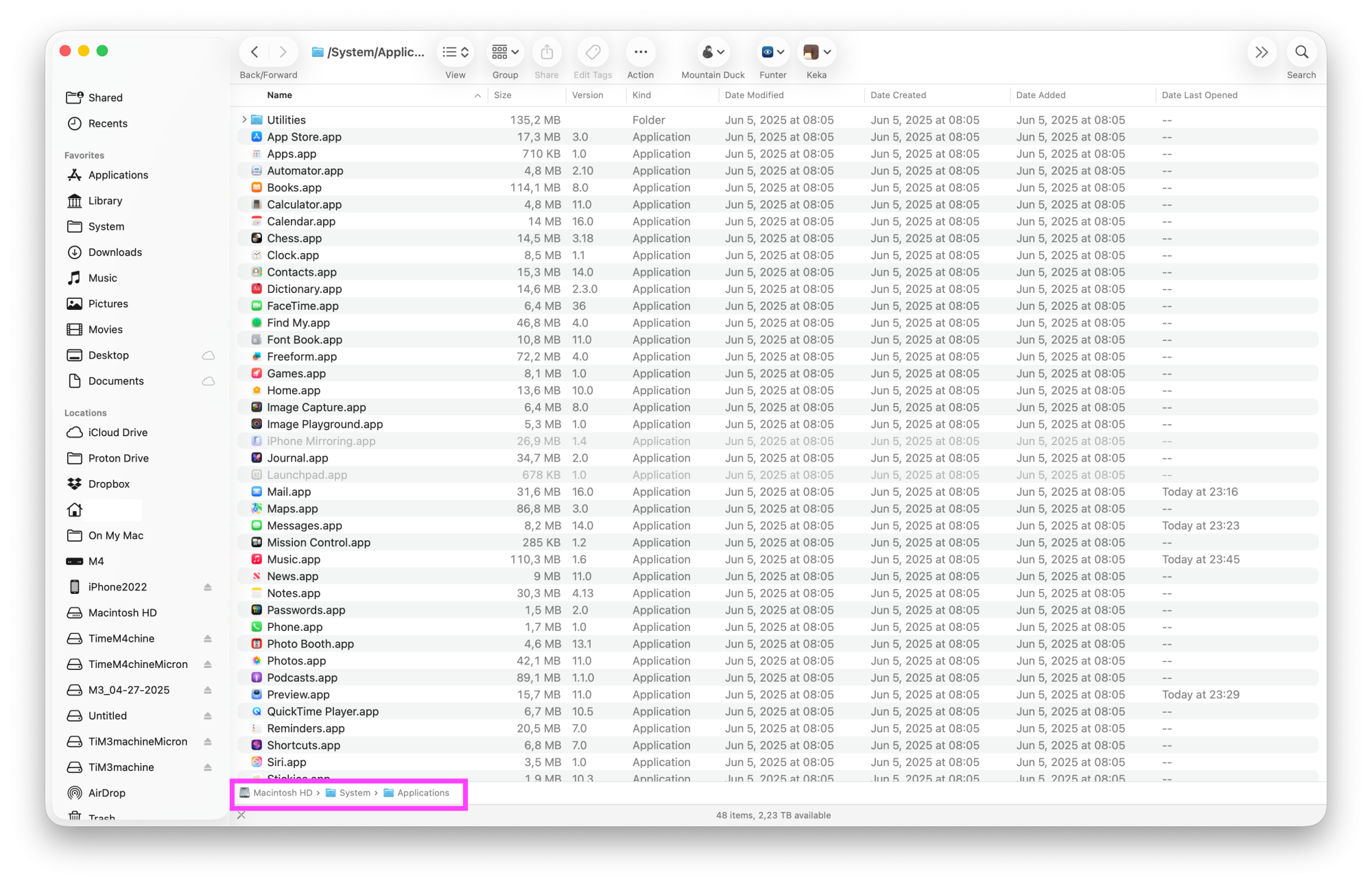Open the Group dropdown

[x=505, y=53]
